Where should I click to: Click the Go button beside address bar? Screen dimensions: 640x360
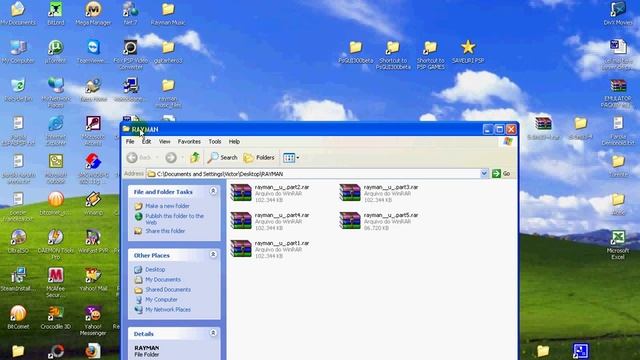pos(502,173)
